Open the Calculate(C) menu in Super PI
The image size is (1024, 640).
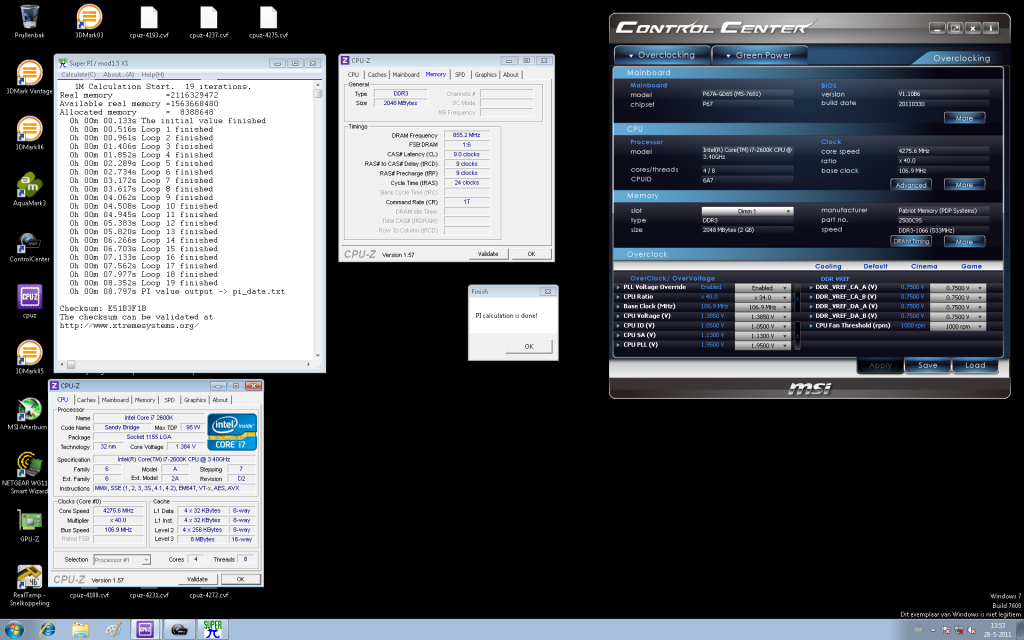pyautogui.click(x=78, y=74)
